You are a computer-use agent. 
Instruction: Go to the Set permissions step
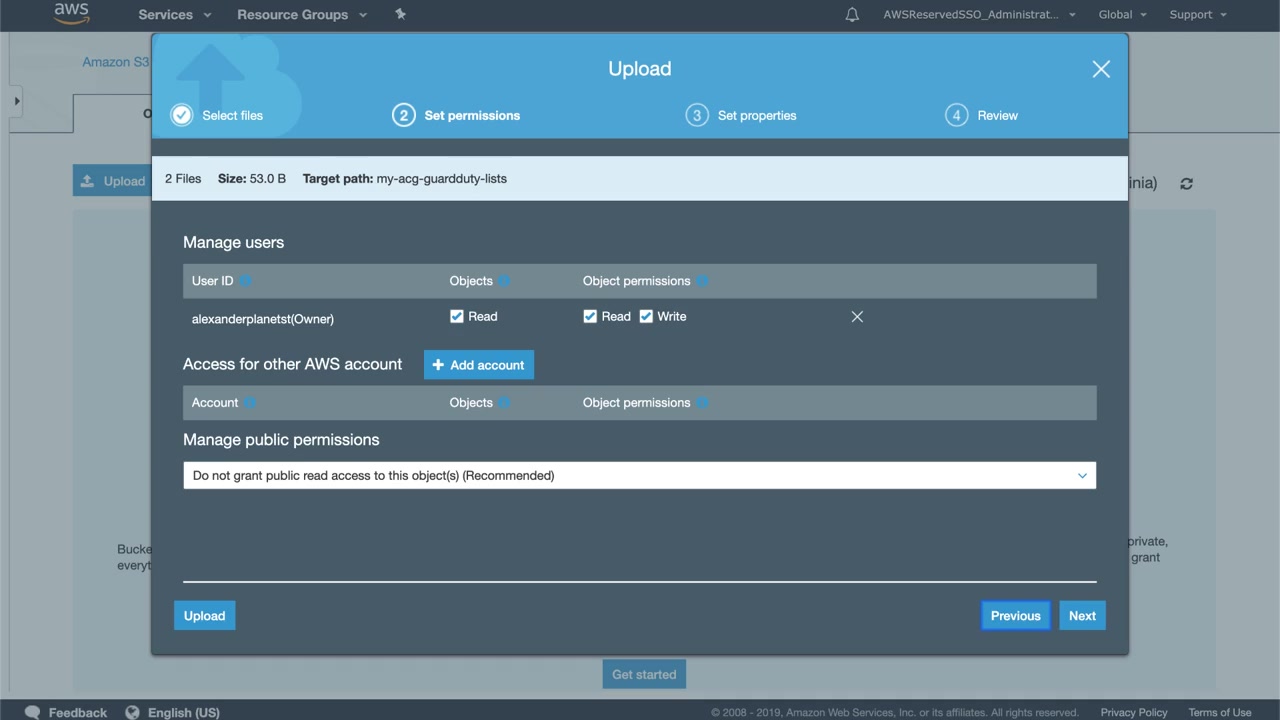456,115
